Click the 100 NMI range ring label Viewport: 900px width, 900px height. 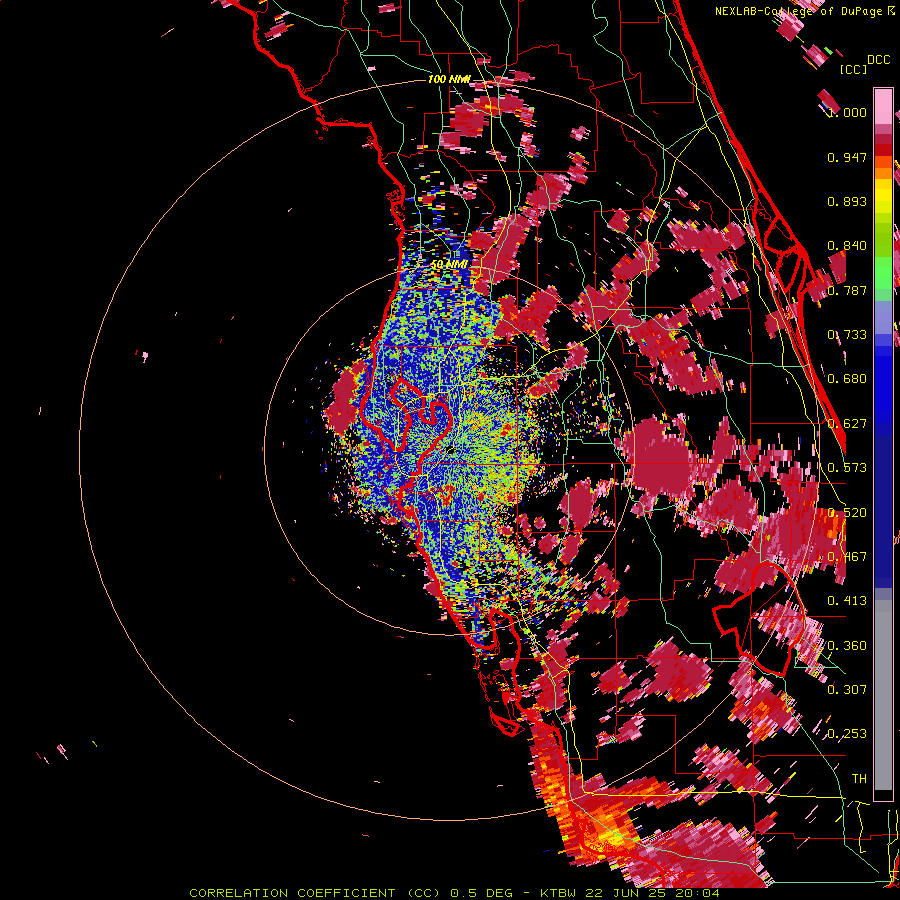coord(449,79)
